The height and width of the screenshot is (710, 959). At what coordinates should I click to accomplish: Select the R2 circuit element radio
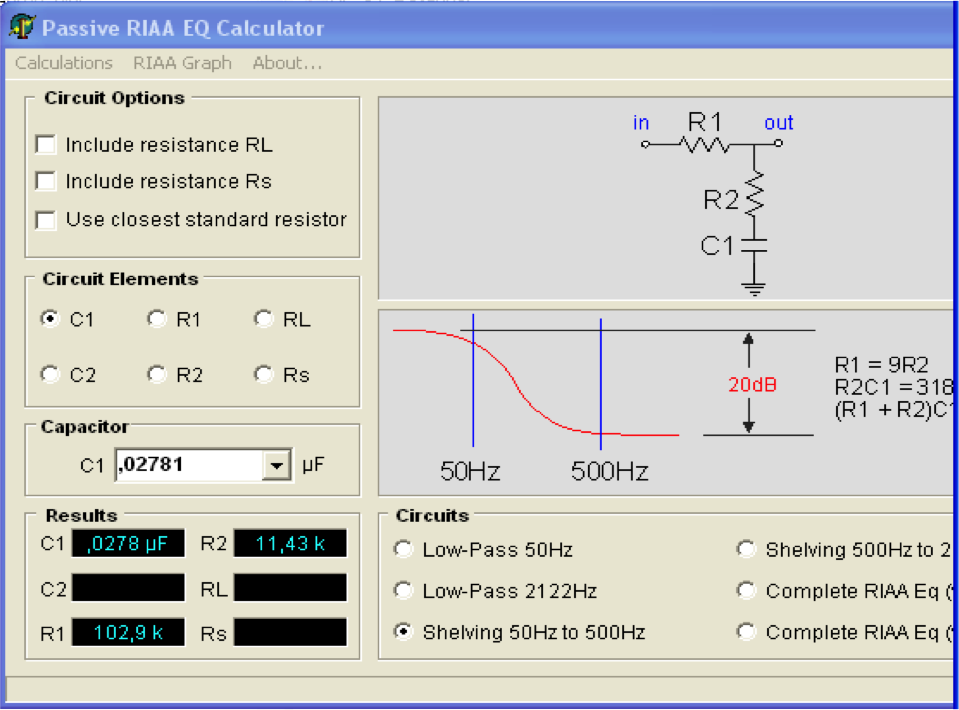pyautogui.click(x=157, y=374)
